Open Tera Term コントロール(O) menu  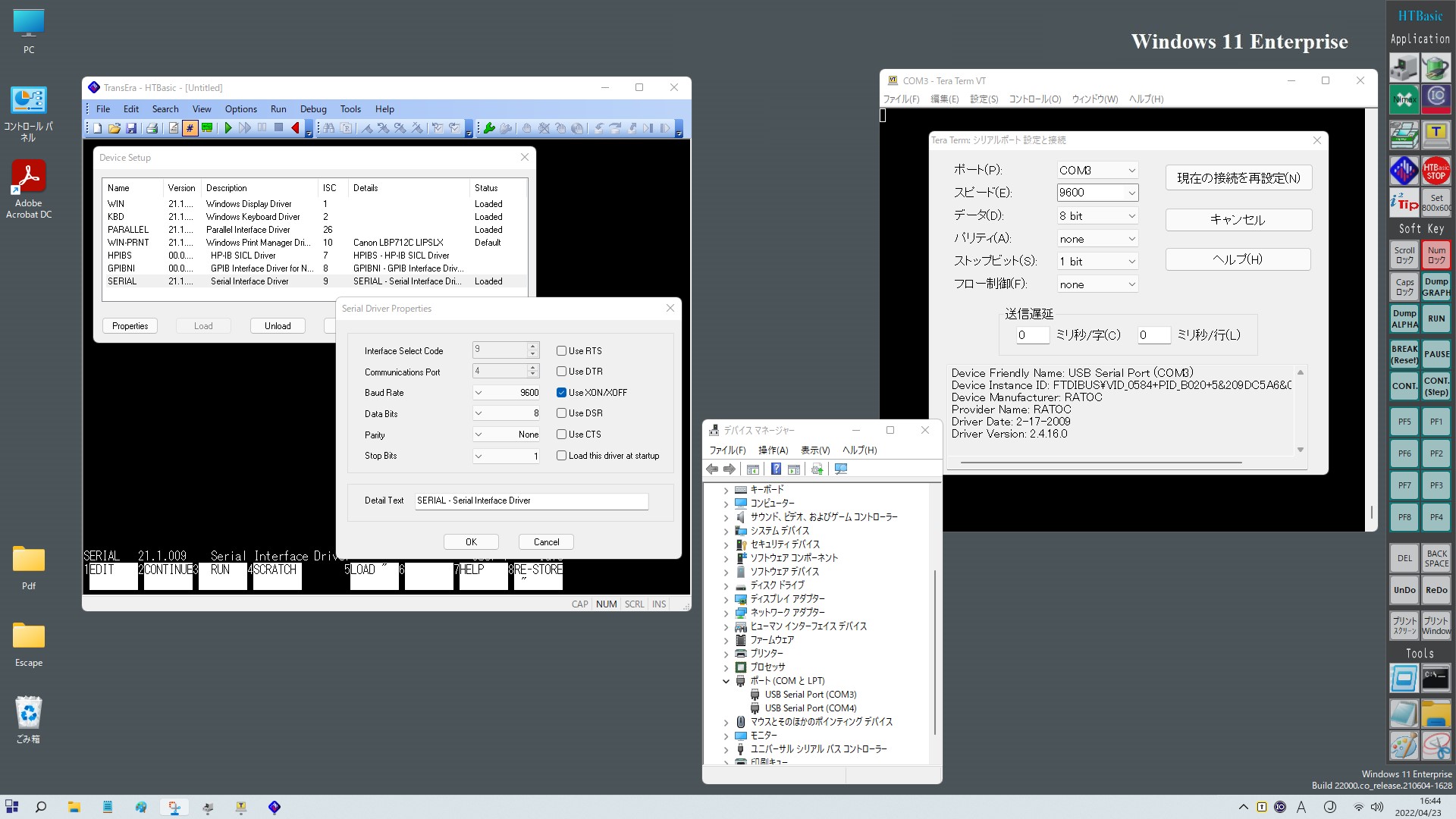click(x=1034, y=99)
